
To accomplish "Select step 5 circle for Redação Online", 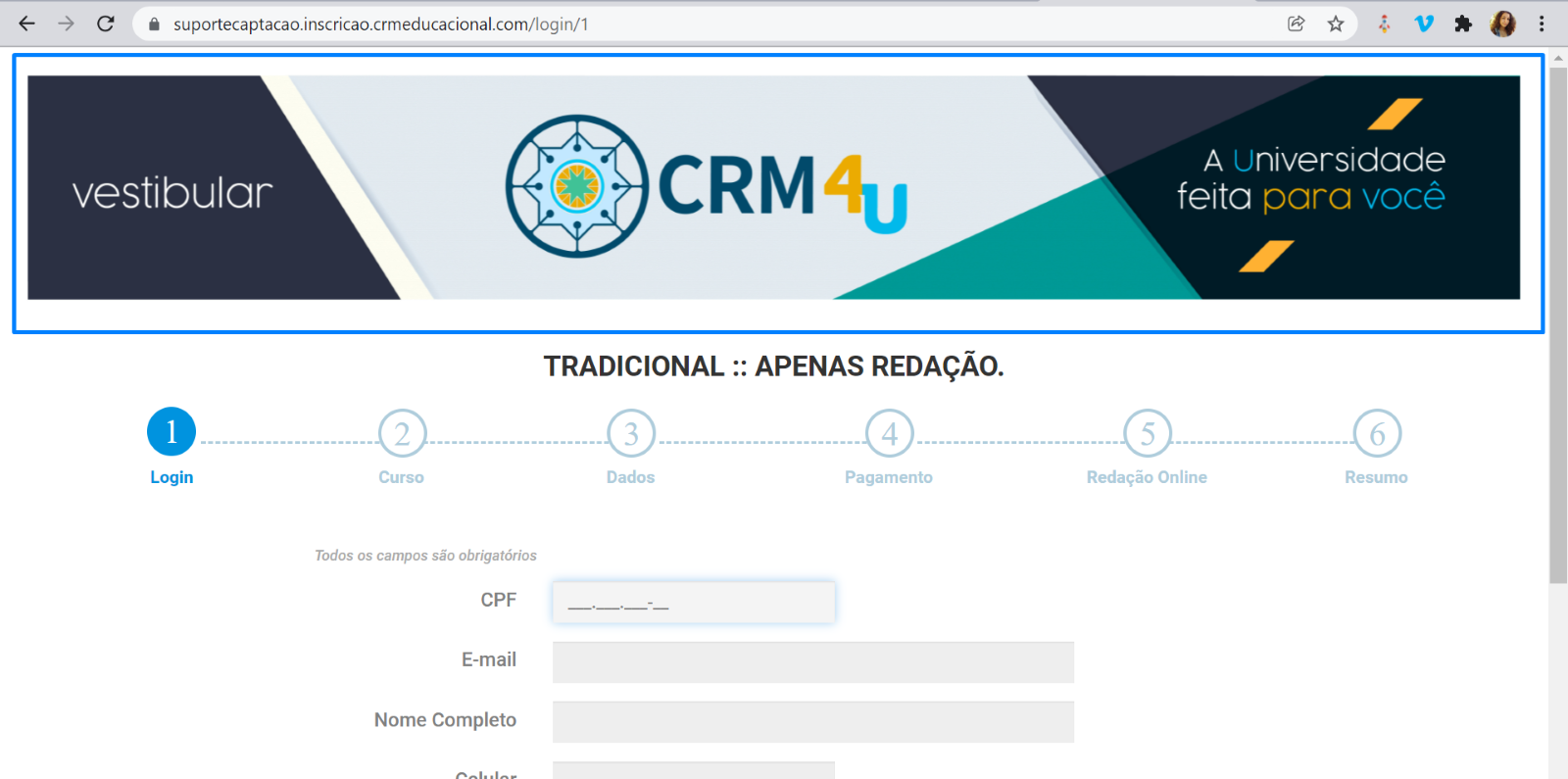I will [1148, 433].
